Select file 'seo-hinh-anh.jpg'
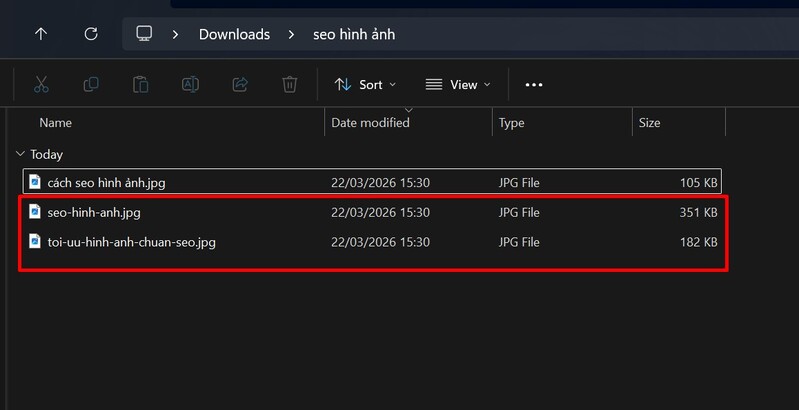This screenshot has height=410, width=799. (372, 212)
